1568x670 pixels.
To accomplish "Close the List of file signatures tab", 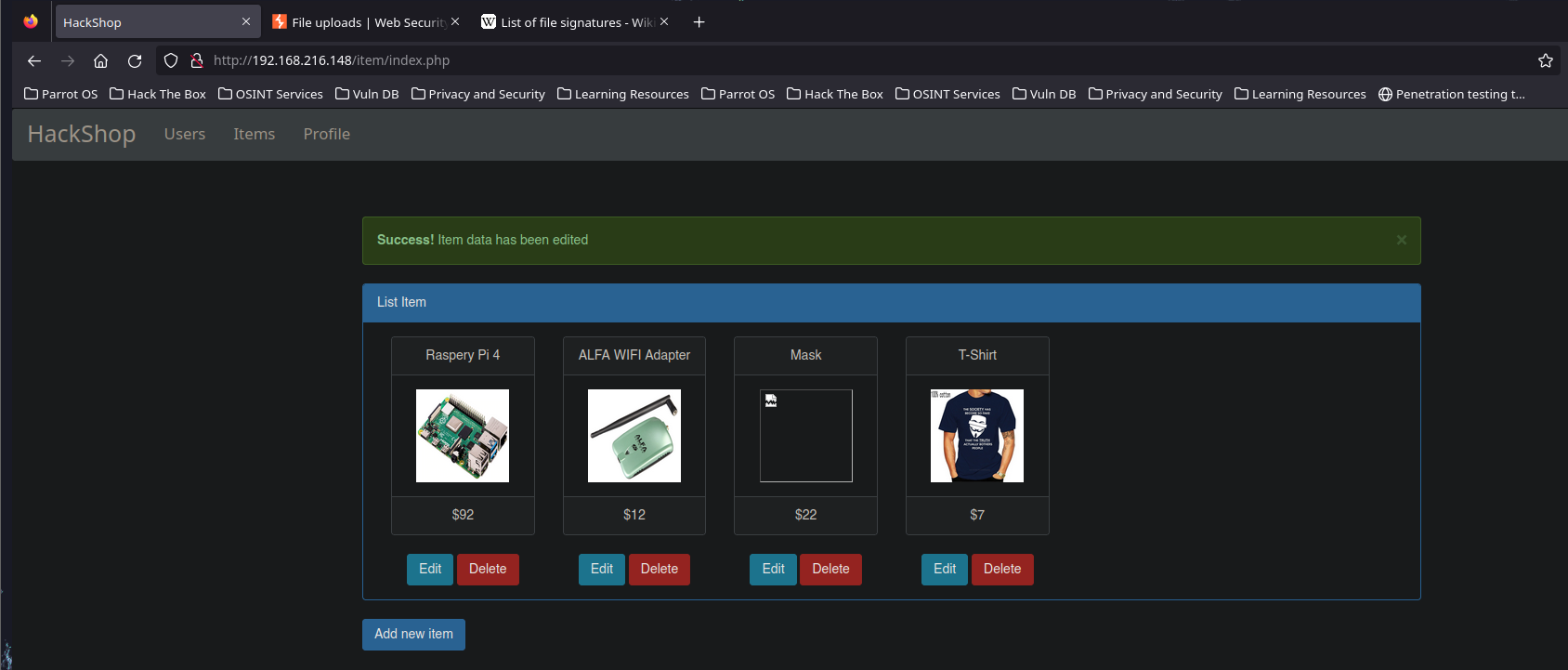I will coord(664,21).
